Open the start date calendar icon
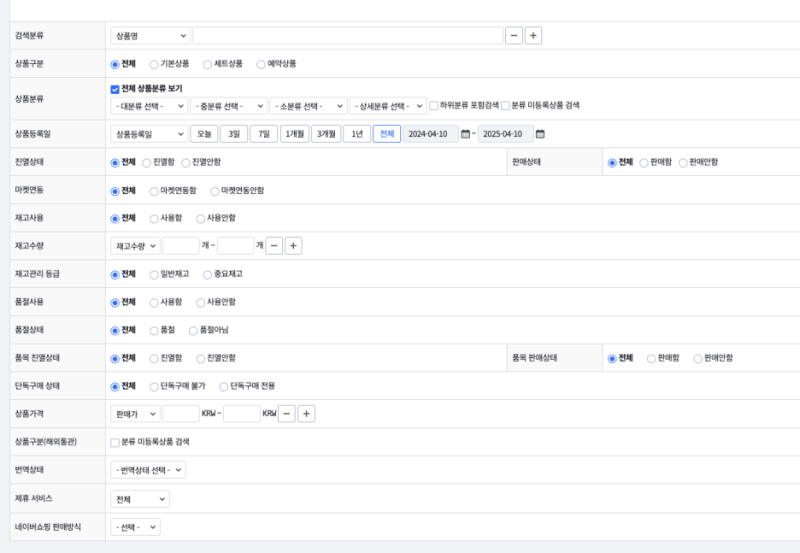800x553 pixels. click(465, 134)
